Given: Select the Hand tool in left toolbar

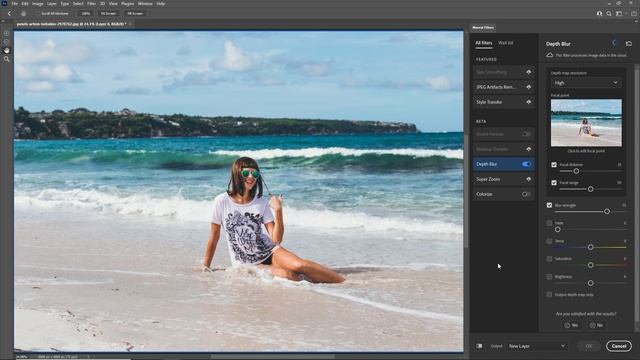Looking at the screenshot, I should pyautogui.click(x=7, y=50).
